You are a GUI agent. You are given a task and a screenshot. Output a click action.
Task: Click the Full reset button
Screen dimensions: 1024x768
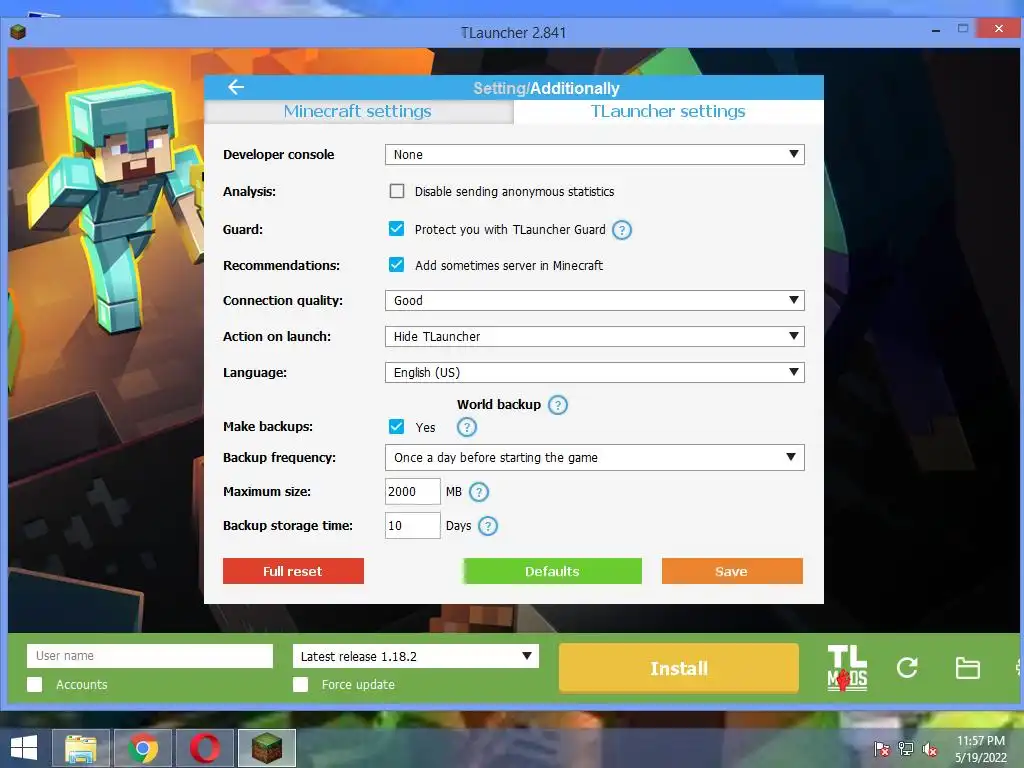293,571
